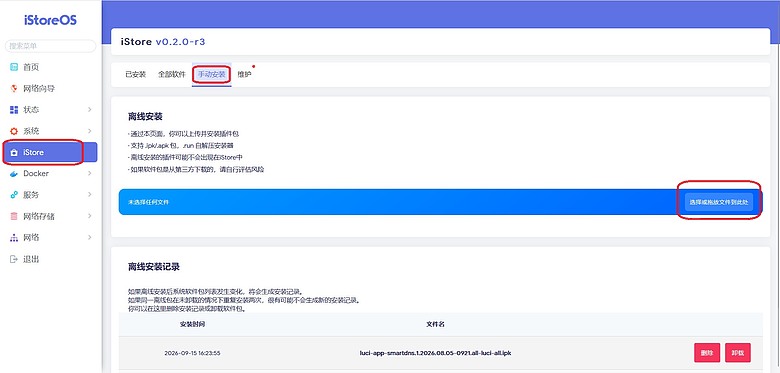
Task: Click the 安装时间 column header
Action: pyautogui.click(x=193, y=324)
